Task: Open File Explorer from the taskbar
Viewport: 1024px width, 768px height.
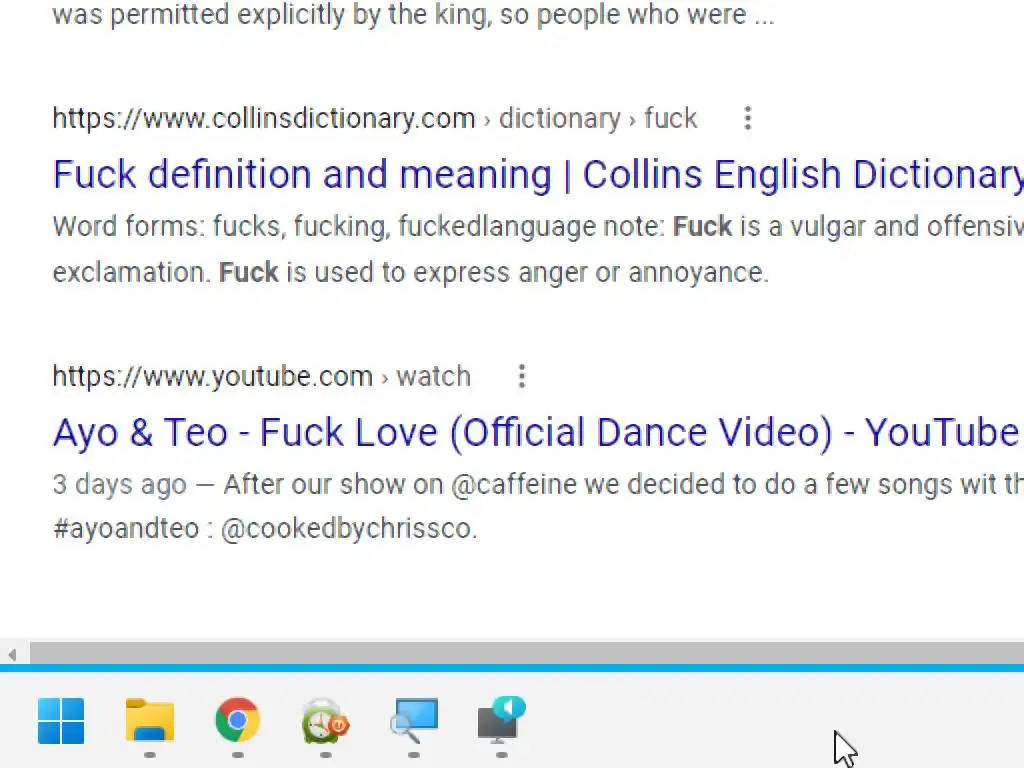Action: (150, 720)
